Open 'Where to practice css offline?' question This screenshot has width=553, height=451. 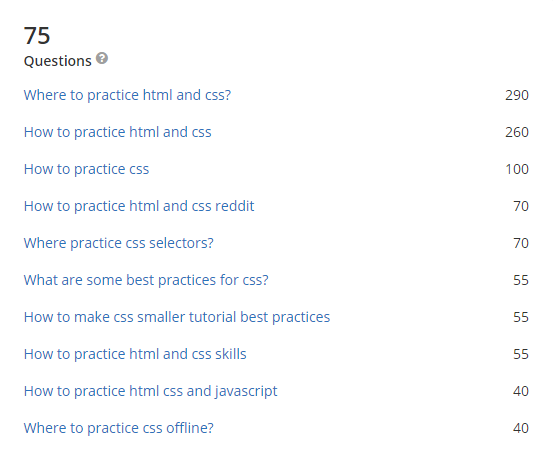(x=118, y=428)
